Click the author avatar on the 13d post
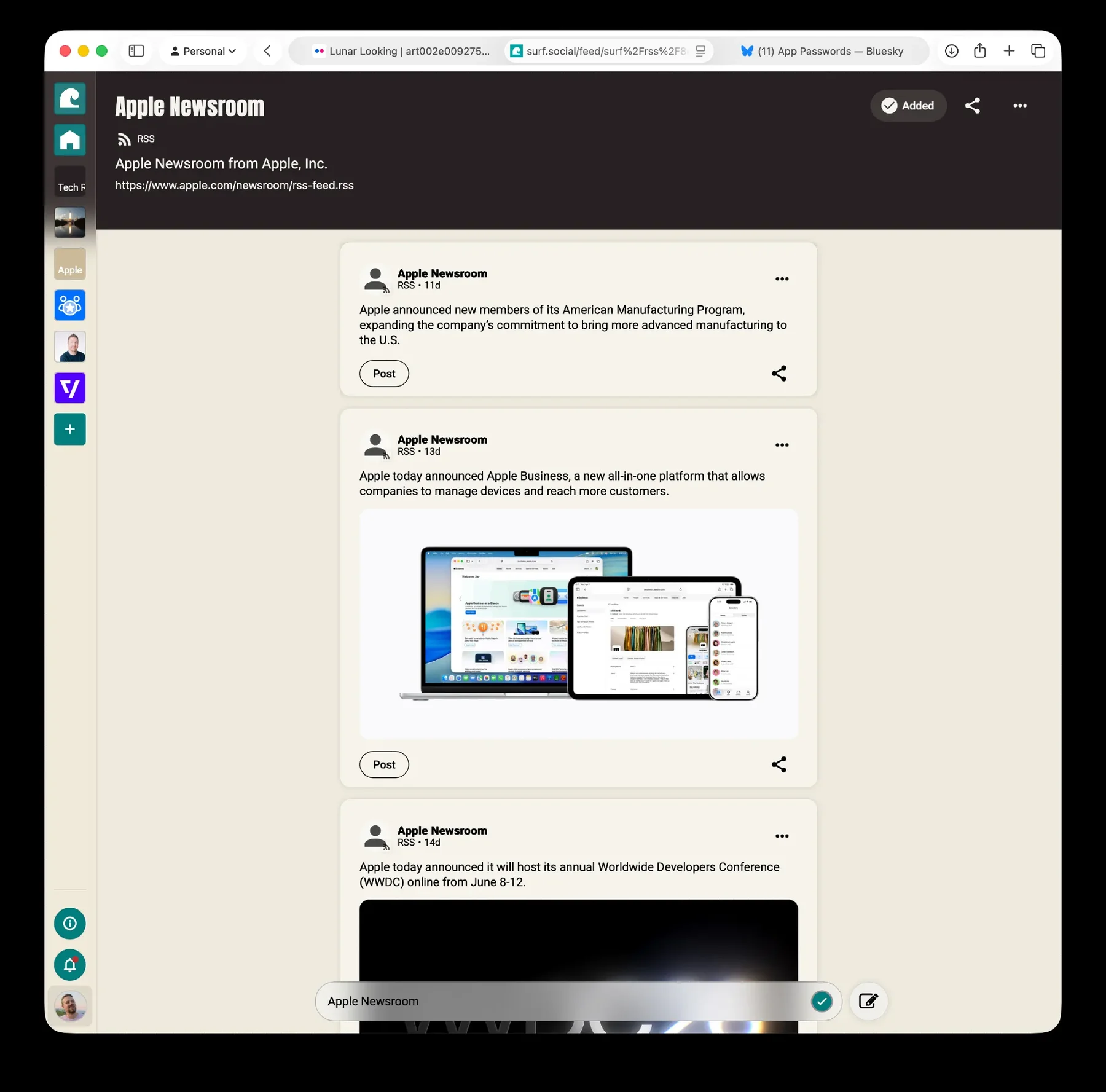This screenshot has height=1092, width=1106. click(375, 446)
